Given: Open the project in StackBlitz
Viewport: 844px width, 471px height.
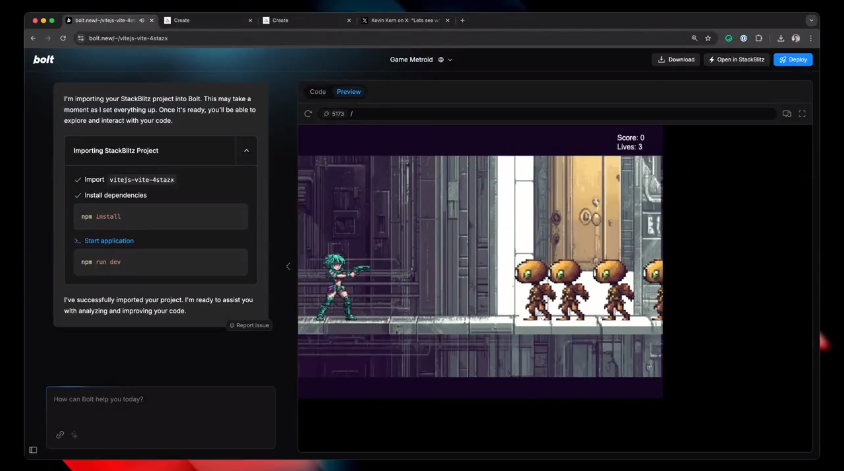Looking at the screenshot, I should [x=736, y=60].
